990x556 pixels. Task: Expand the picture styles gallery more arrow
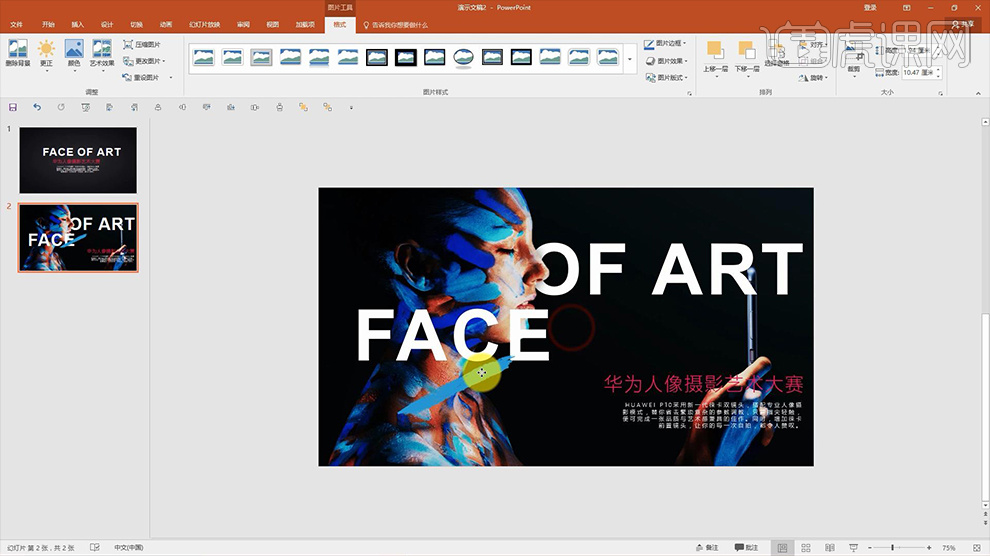[x=630, y=60]
